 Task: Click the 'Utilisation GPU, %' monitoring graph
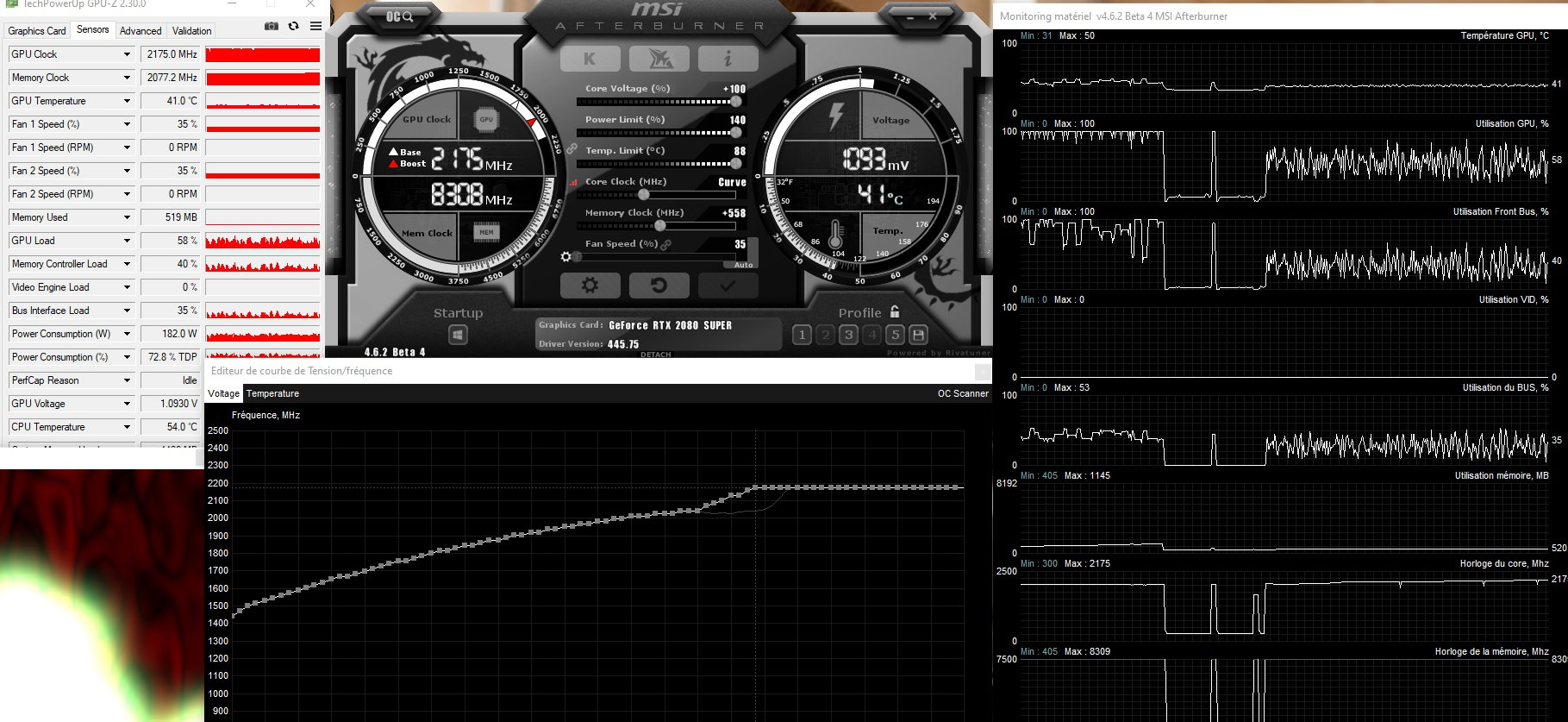click(x=1284, y=166)
